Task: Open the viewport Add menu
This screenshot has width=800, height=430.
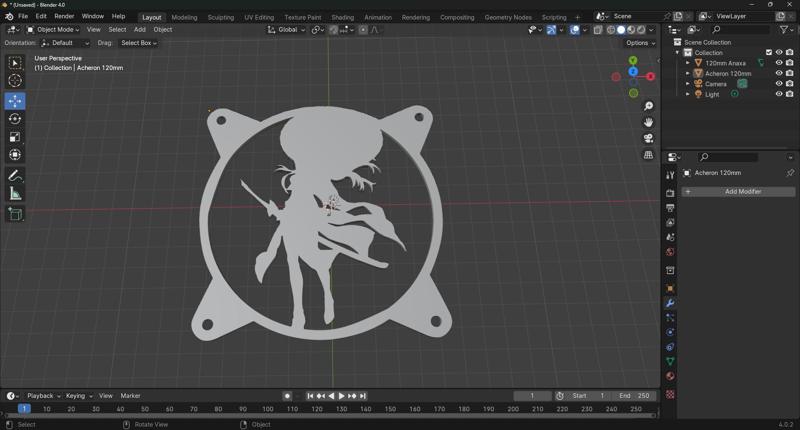Action: pyautogui.click(x=140, y=30)
